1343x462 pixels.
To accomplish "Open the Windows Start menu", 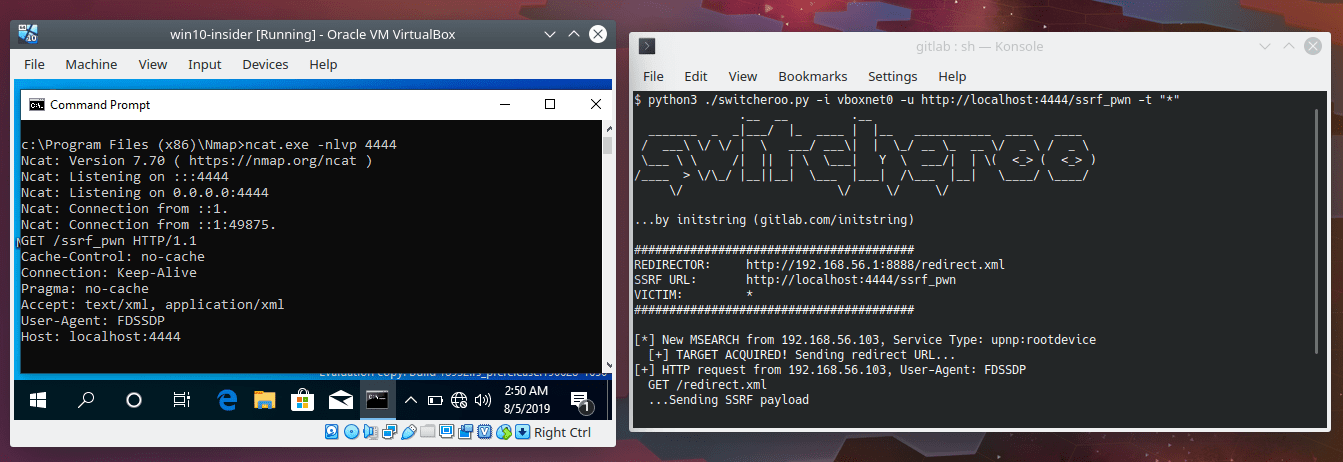I will (x=38, y=401).
